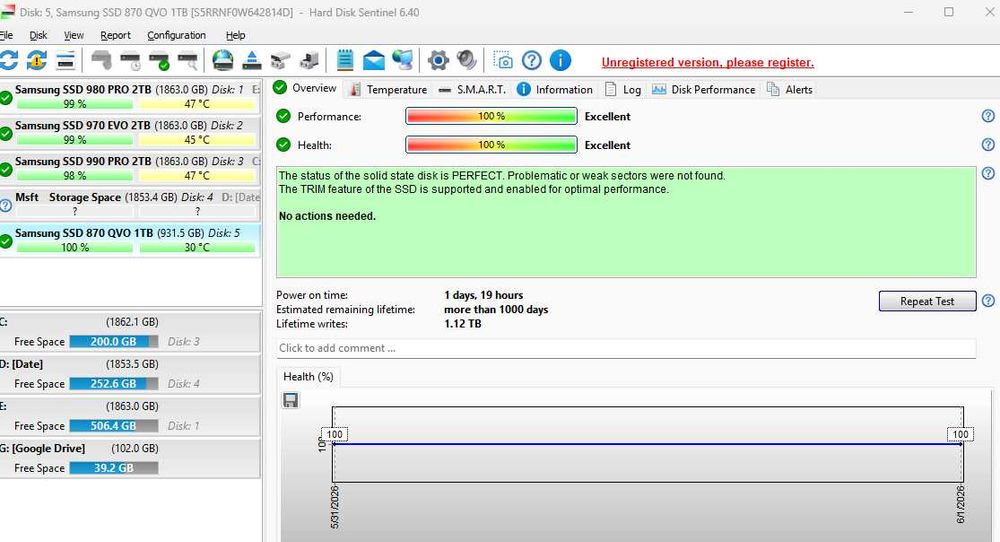Switch to the Information tab
This screenshot has width=1000, height=542.
(555, 89)
